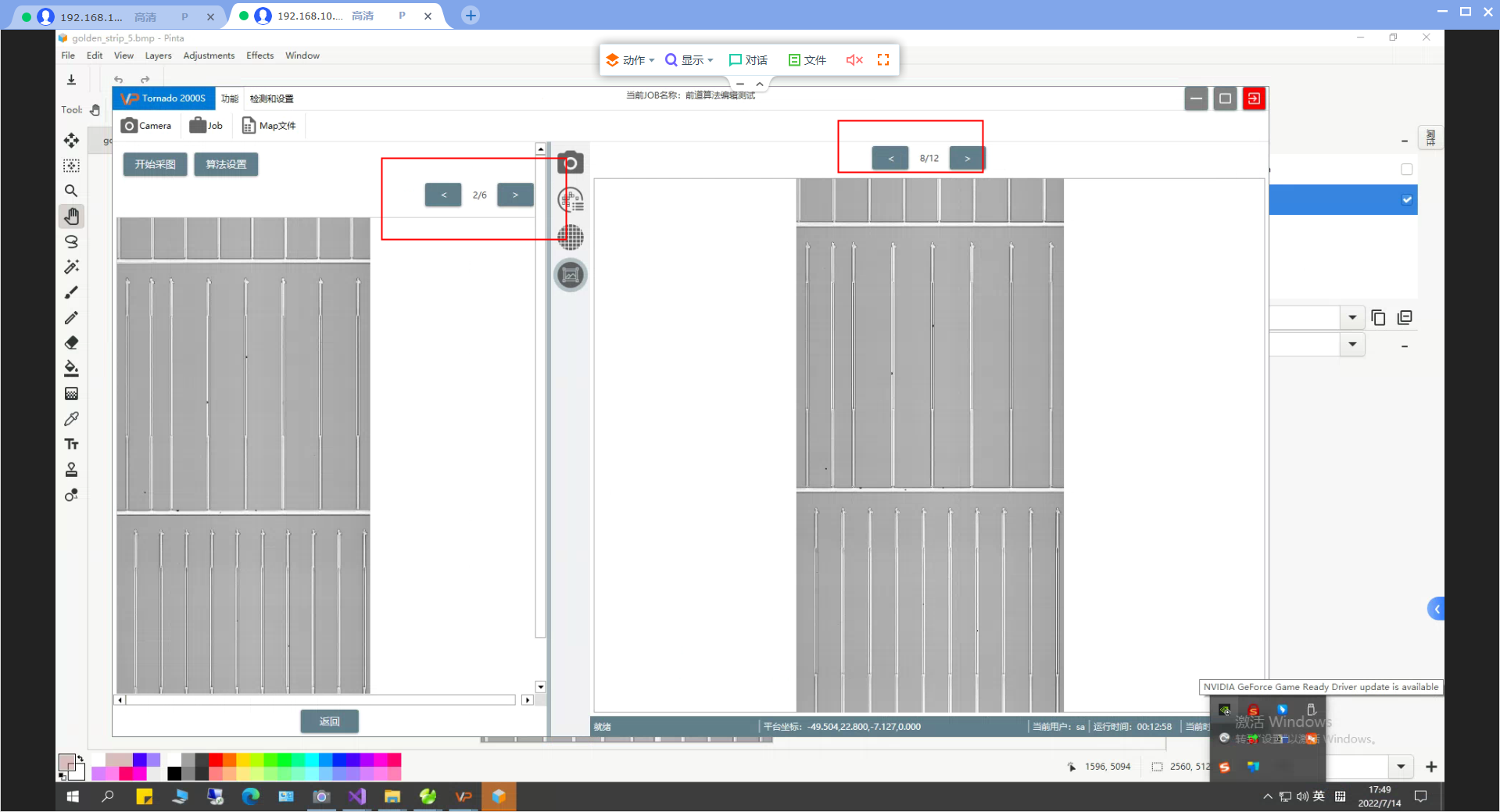Select the Move Selected tool in Pinta
1500x812 pixels.
(71, 140)
